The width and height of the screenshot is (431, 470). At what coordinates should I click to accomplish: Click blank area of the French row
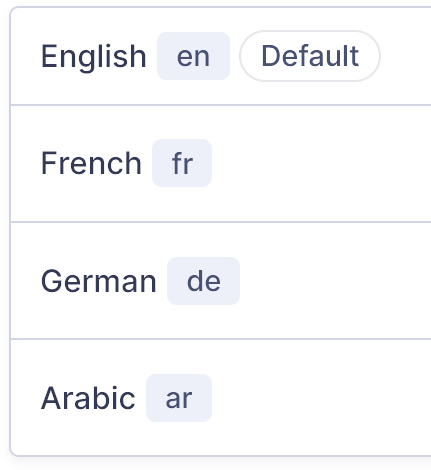320,163
